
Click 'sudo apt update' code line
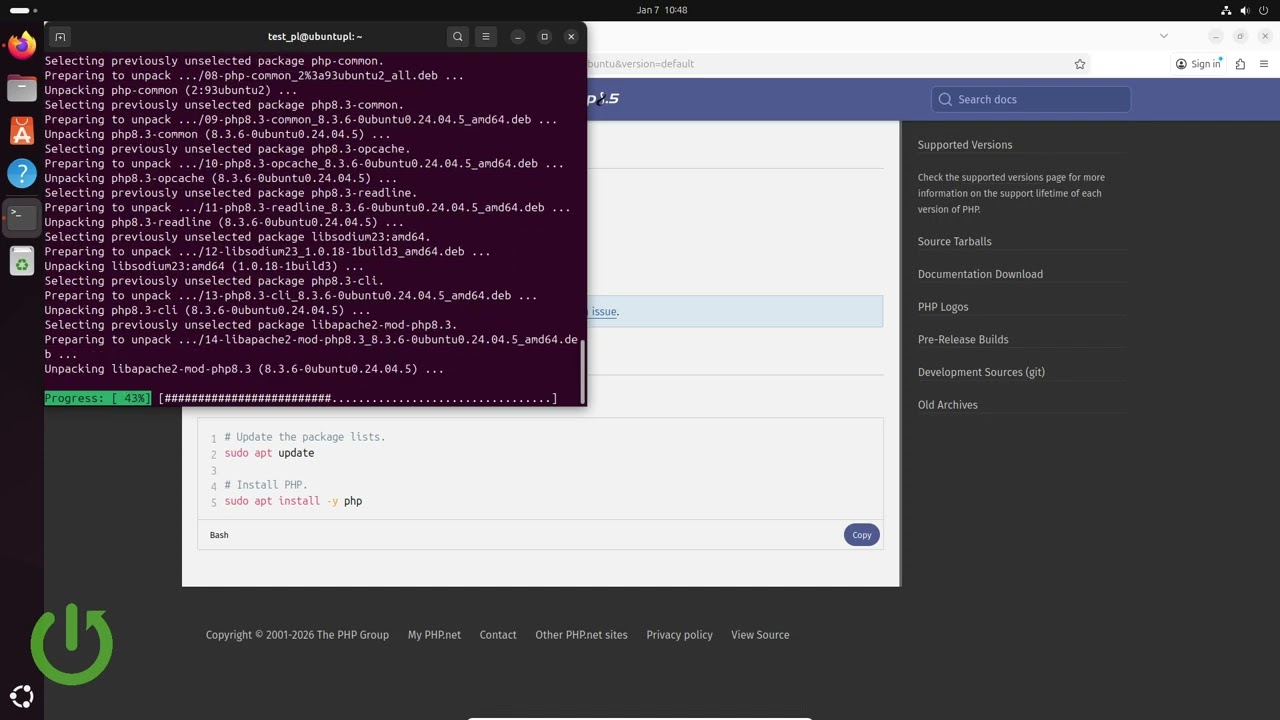click(269, 453)
